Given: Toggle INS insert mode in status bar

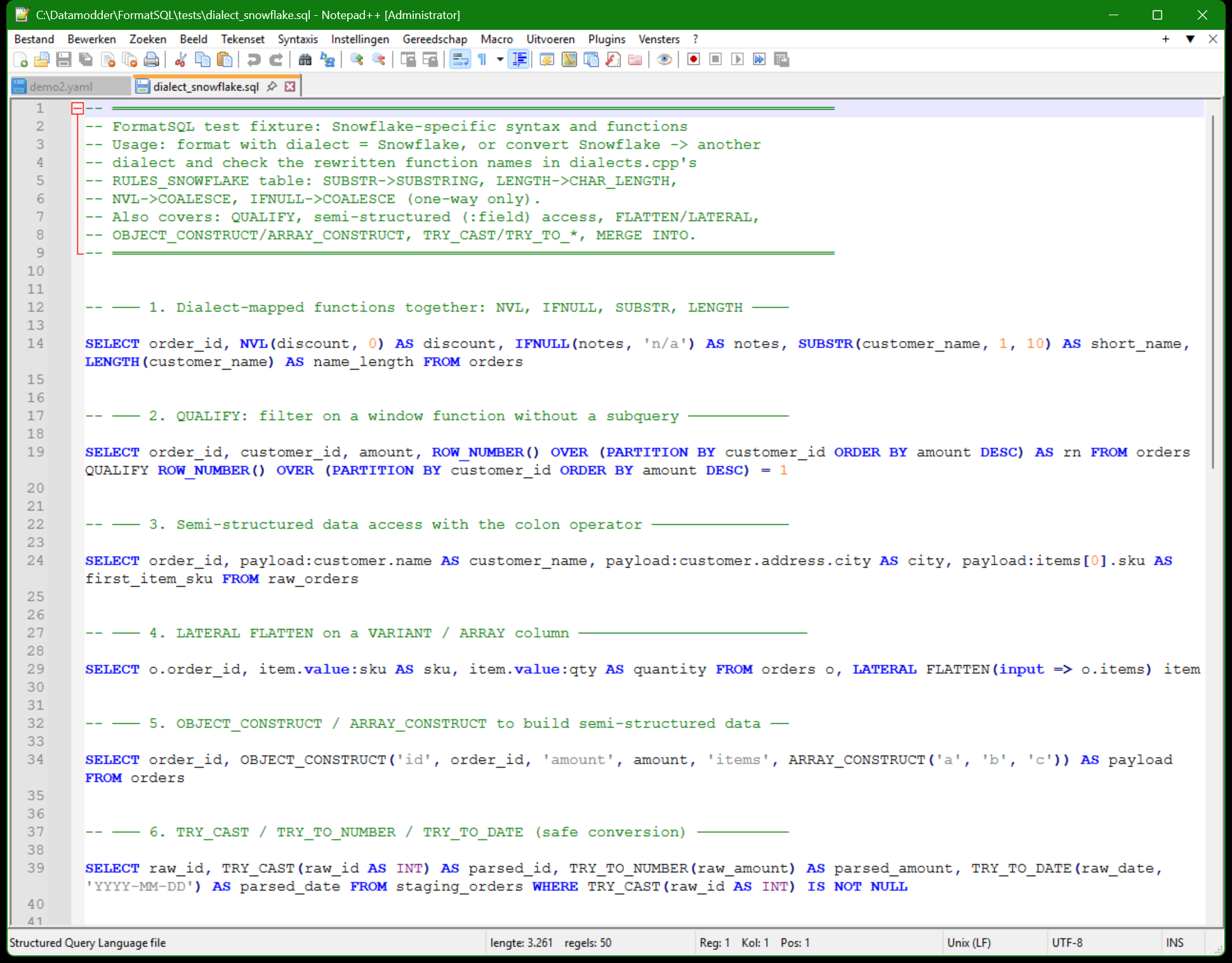Looking at the screenshot, I should pos(1175,943).
